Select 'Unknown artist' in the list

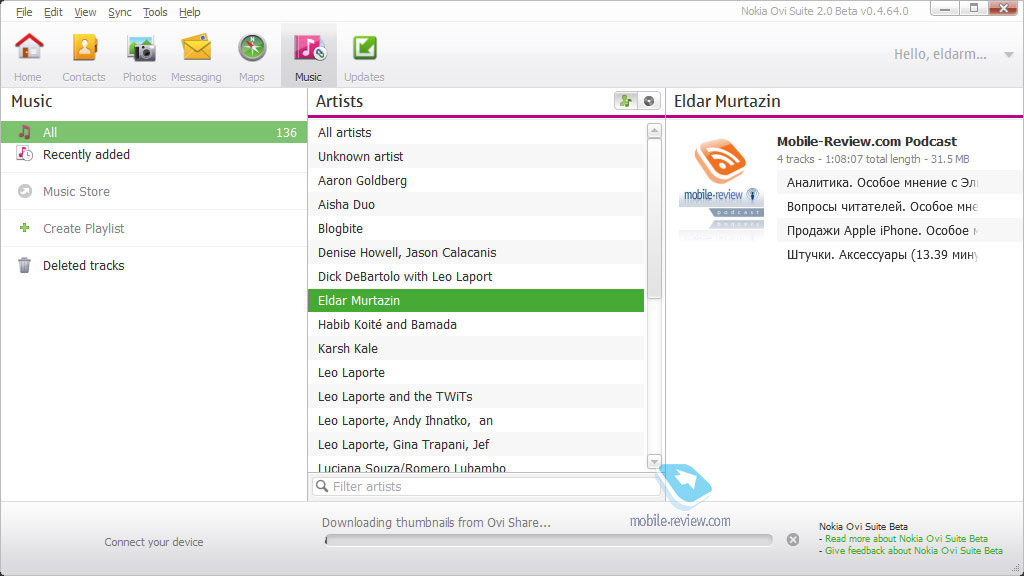[x=476, y=157]
